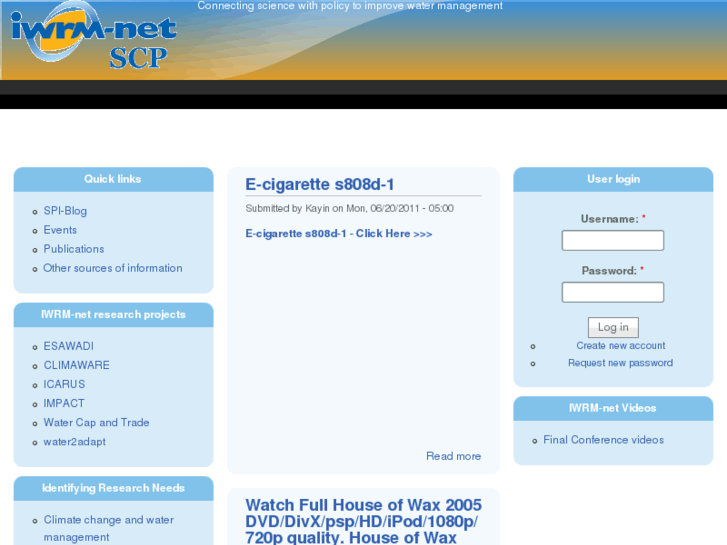The image size is (727, 545).
Task: Go to the Events page
Action: [x=60, y=230]
